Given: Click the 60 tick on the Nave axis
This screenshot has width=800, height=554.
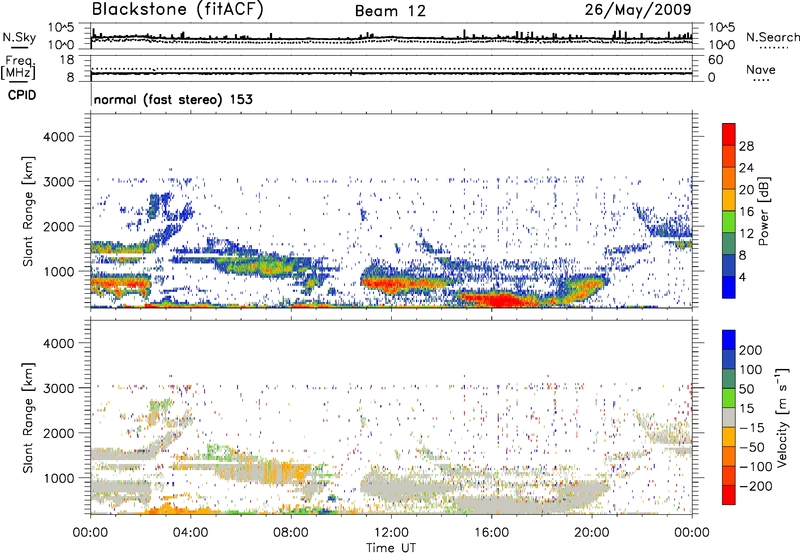Looking at the screenshot, I should pyautogui.click(x=715, y=60).
